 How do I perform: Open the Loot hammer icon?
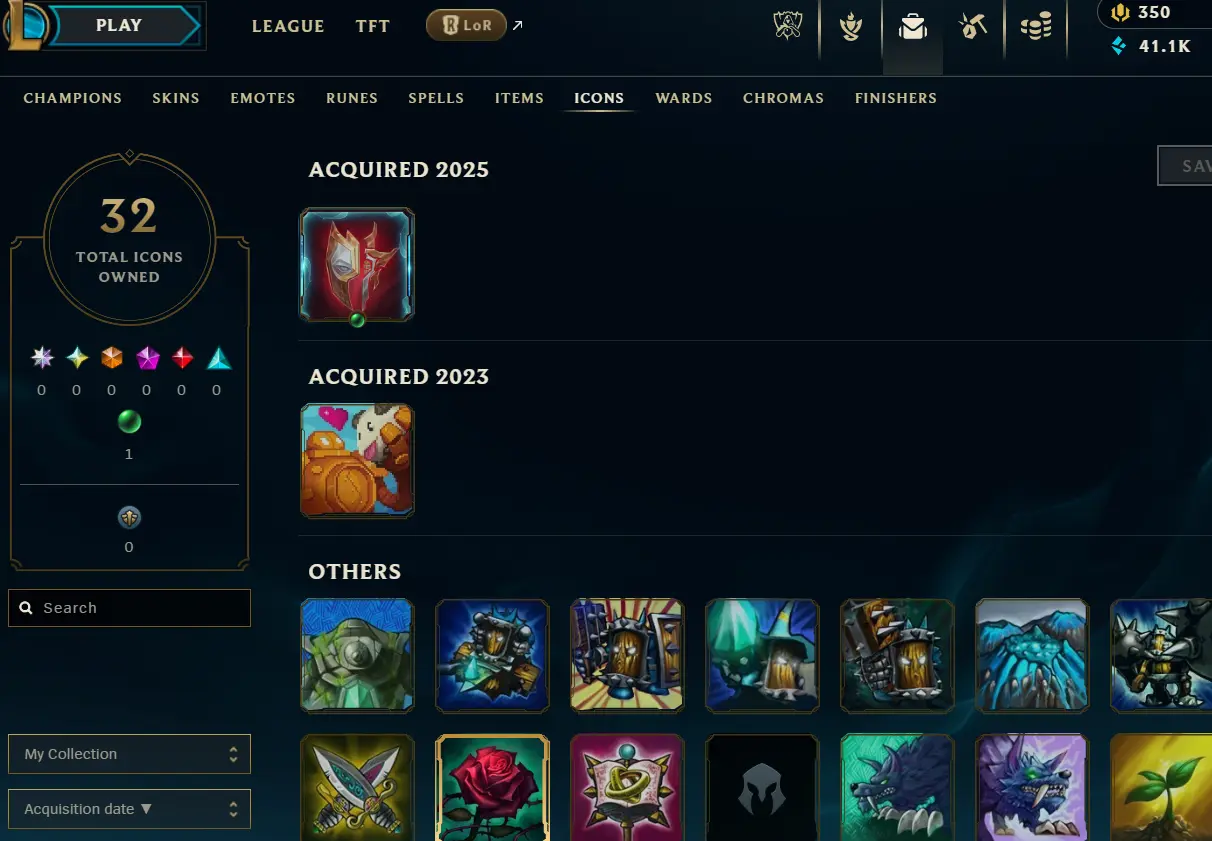pos(972,26)
